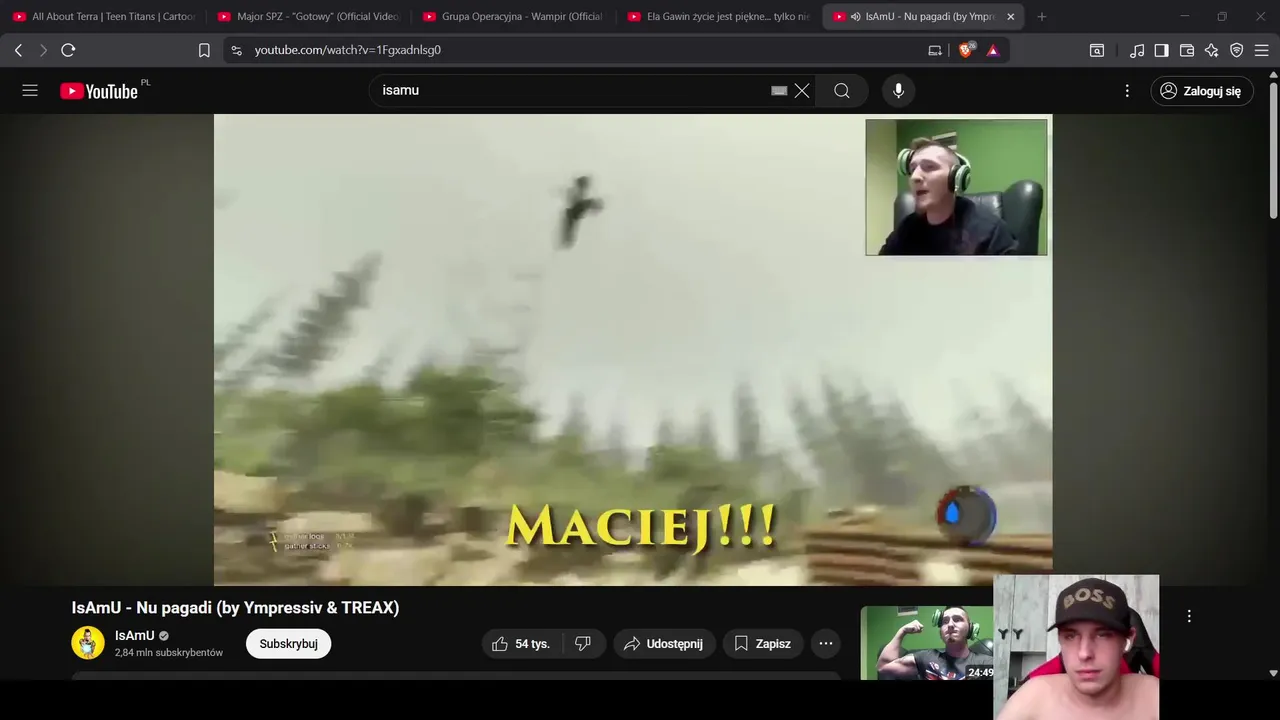Open the on-screen keyboard in search box

[779, 91]
